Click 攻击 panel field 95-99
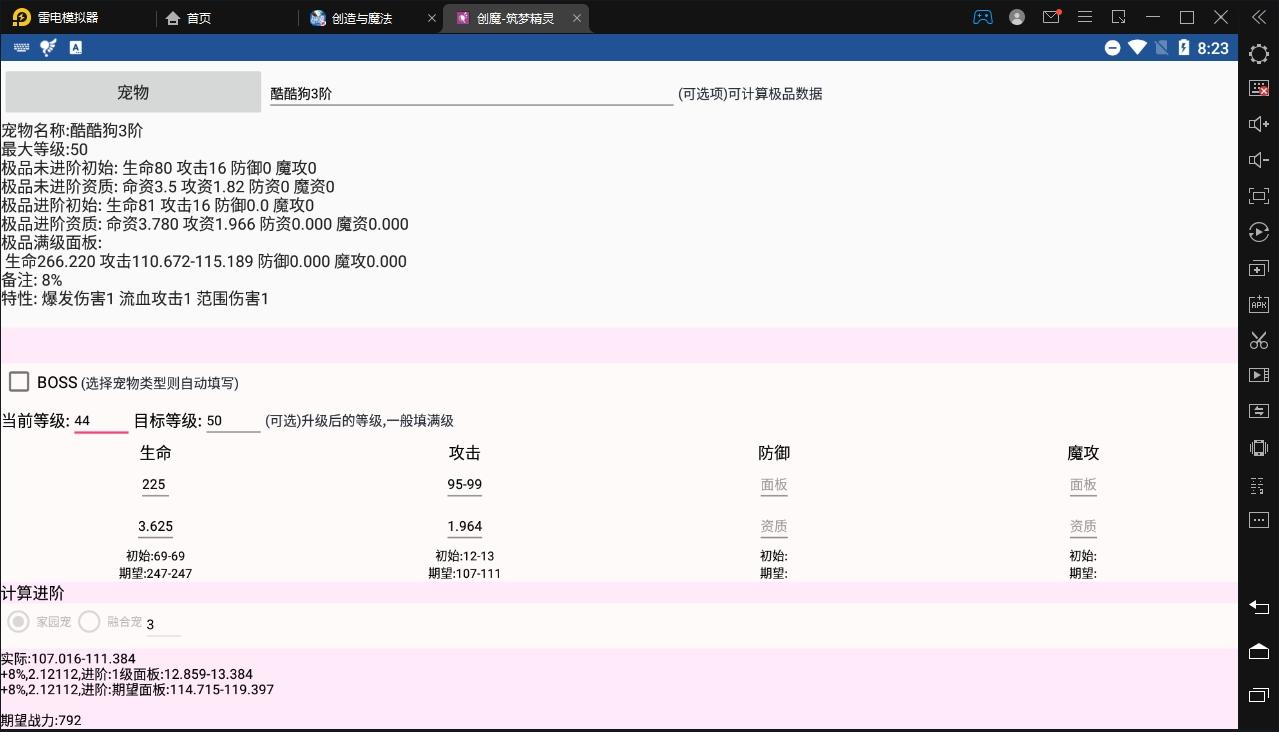Viewport: 1279px width, 732px height. point(464,484)
